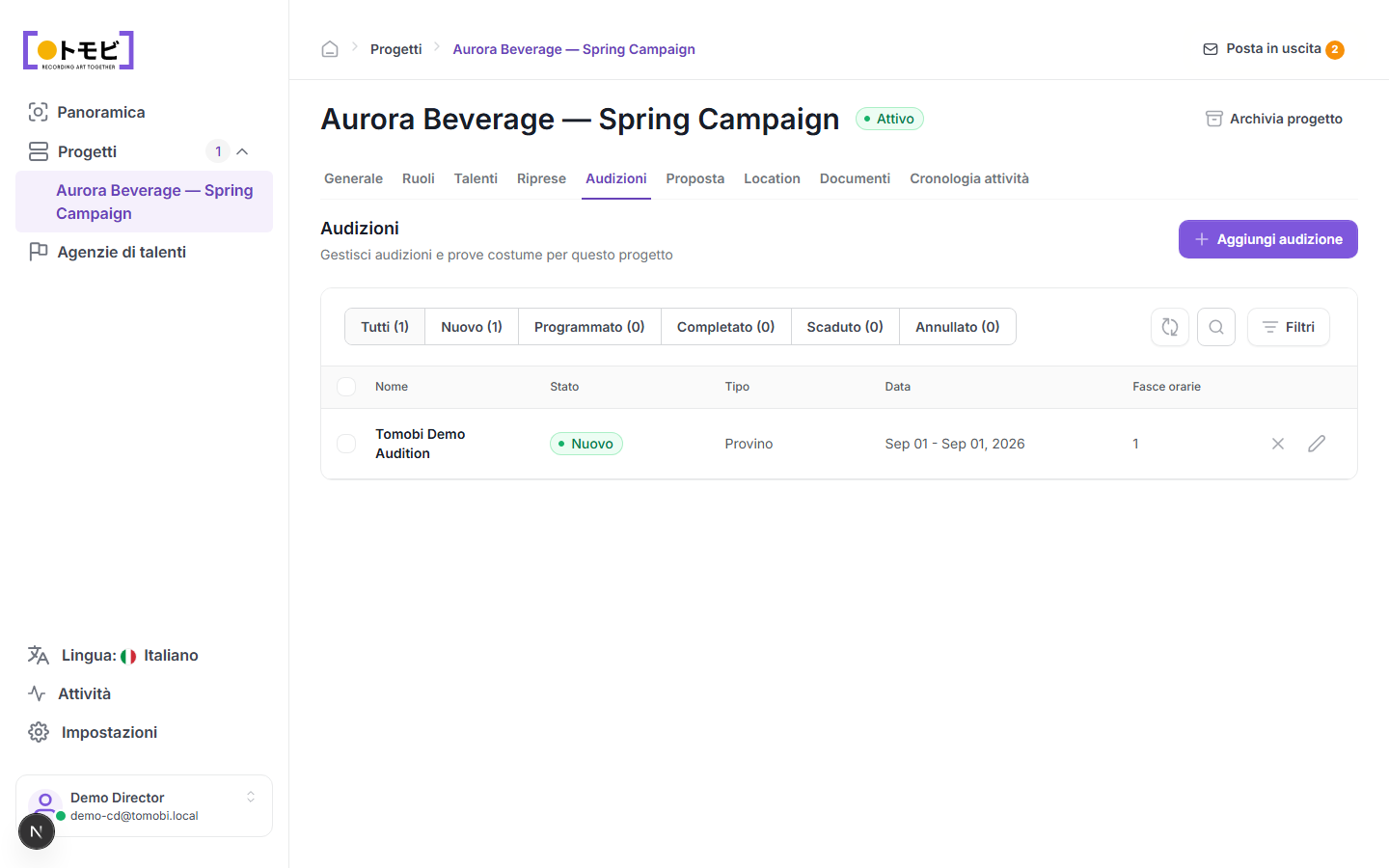
Task: Open the Cronologia attività tab
Action: pyautogui.click(x=969, y=178)
